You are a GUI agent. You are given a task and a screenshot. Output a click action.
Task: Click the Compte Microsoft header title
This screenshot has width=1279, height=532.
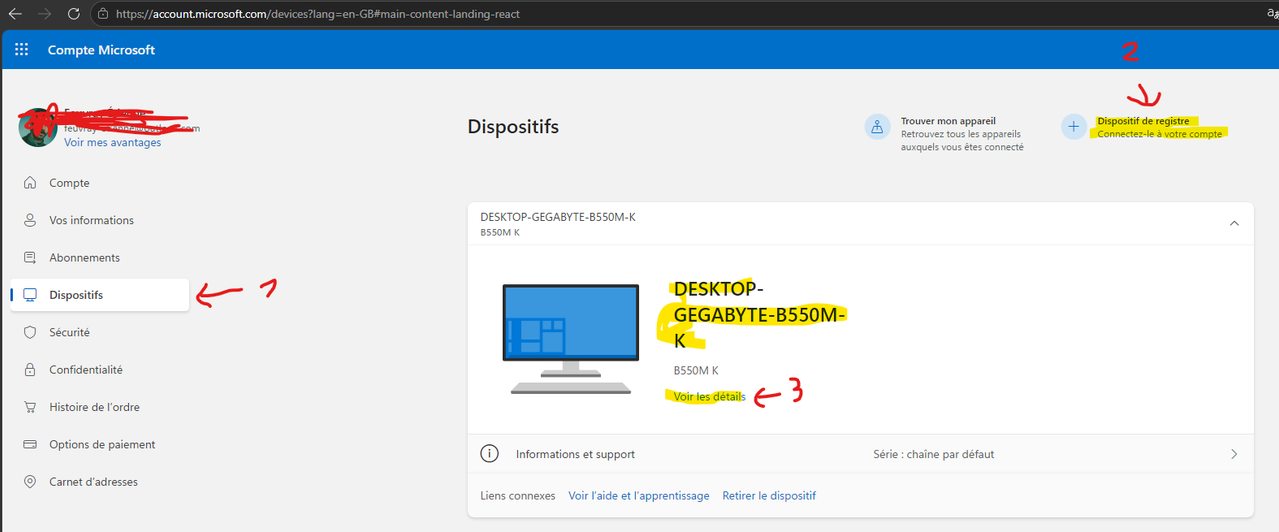pyautogui.click(x=101, y=50)
